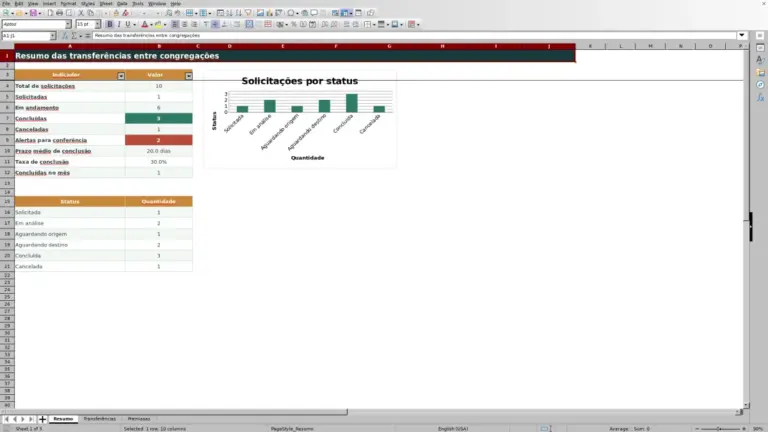Click into the formula input line
The width and height of the screenshot is (768, 432).
click(414, 35)
